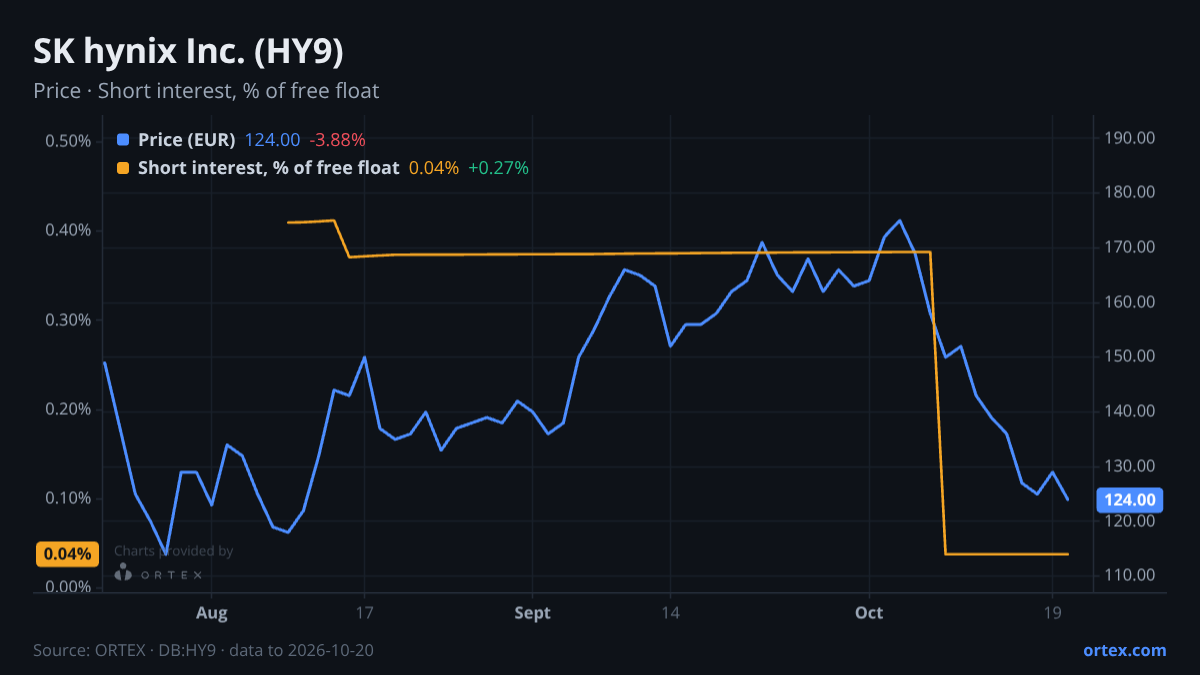Click the +0.27% short interest change
The height and width of the screenshot is (675, 1200).
point(498,168)
